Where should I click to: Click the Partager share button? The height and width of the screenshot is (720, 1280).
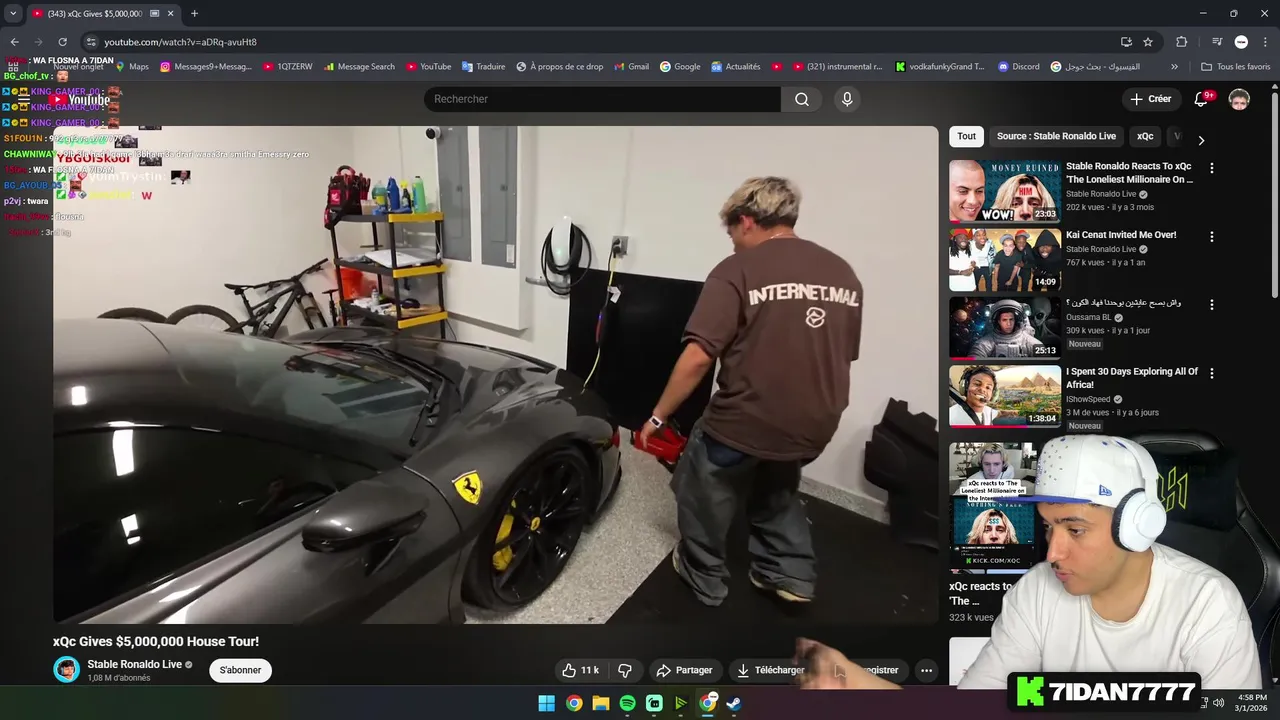click(x=685, y=670)
